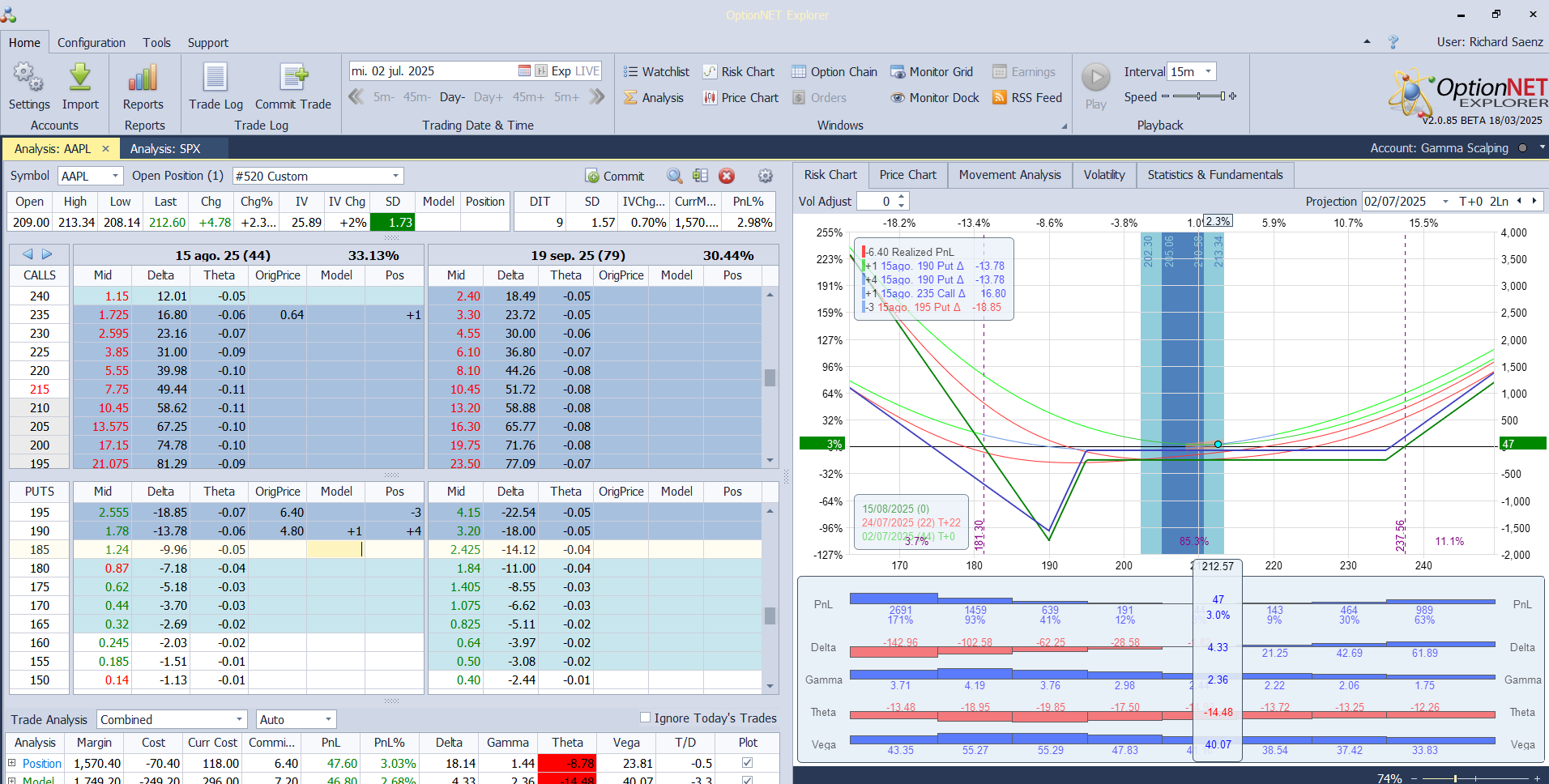
Task: Toggle Plot checkbox for Model row
Action: pyautogui.click(x=747, y=780)
